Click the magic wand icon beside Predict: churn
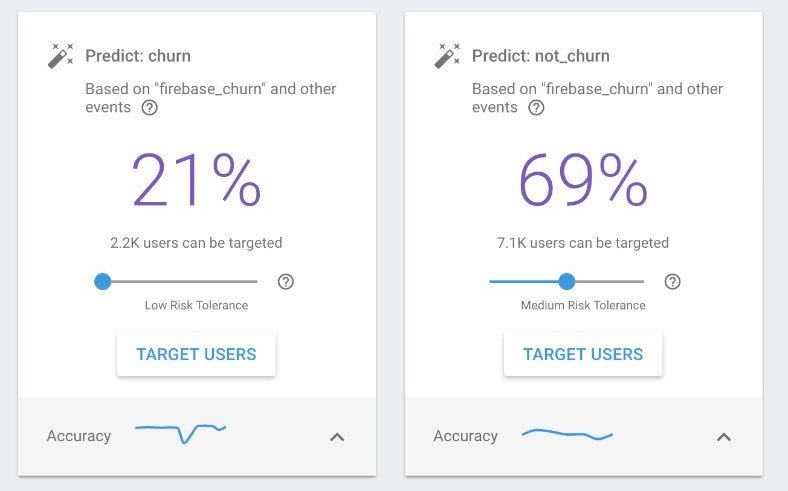 [x=60, y=56]
